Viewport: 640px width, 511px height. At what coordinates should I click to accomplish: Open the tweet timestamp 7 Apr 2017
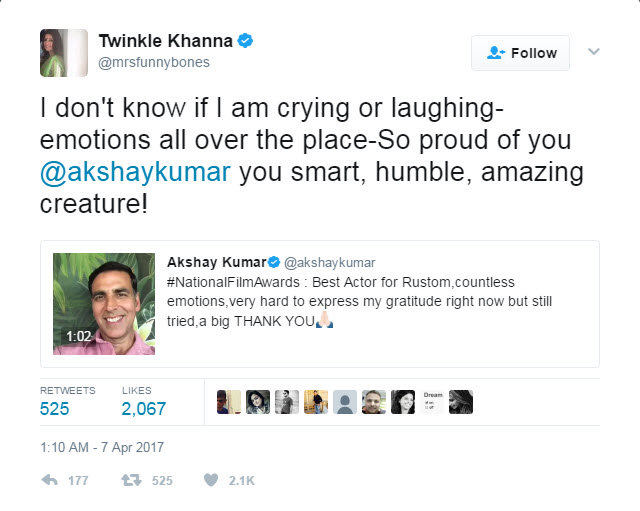pos(101,447)
